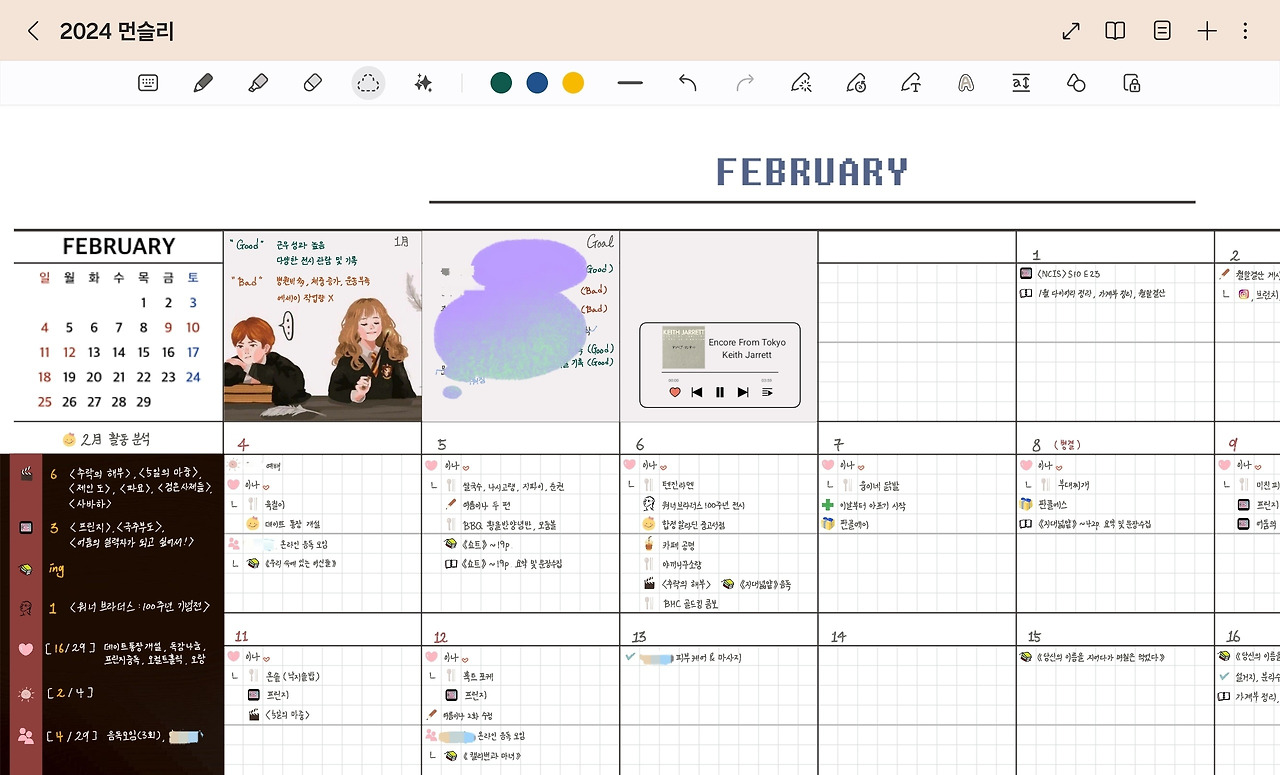The image size is (1280, 775).
Task: Pause the Encore From Tokyo track
Action: tap(720, 392)
